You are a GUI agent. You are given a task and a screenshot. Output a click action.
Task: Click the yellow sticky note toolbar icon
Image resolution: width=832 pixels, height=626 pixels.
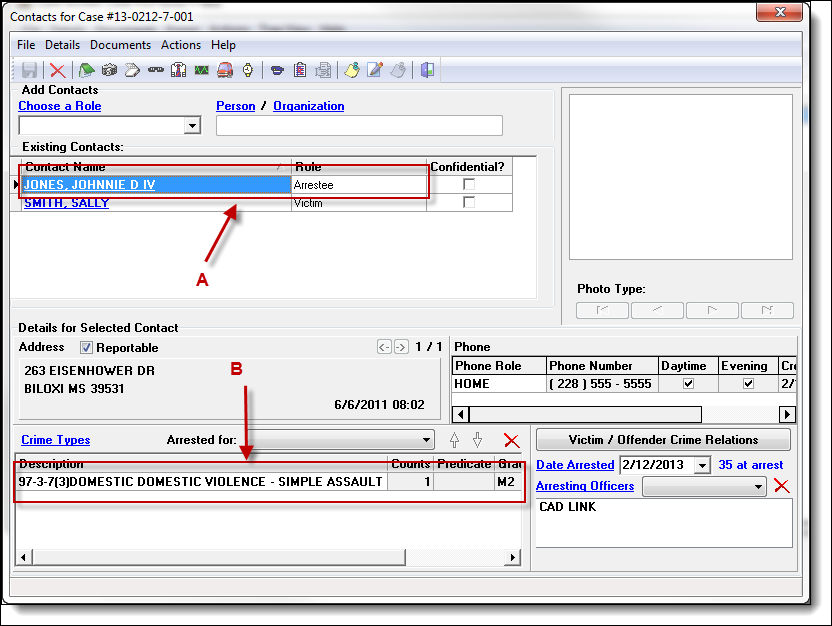tap(352, 70)
